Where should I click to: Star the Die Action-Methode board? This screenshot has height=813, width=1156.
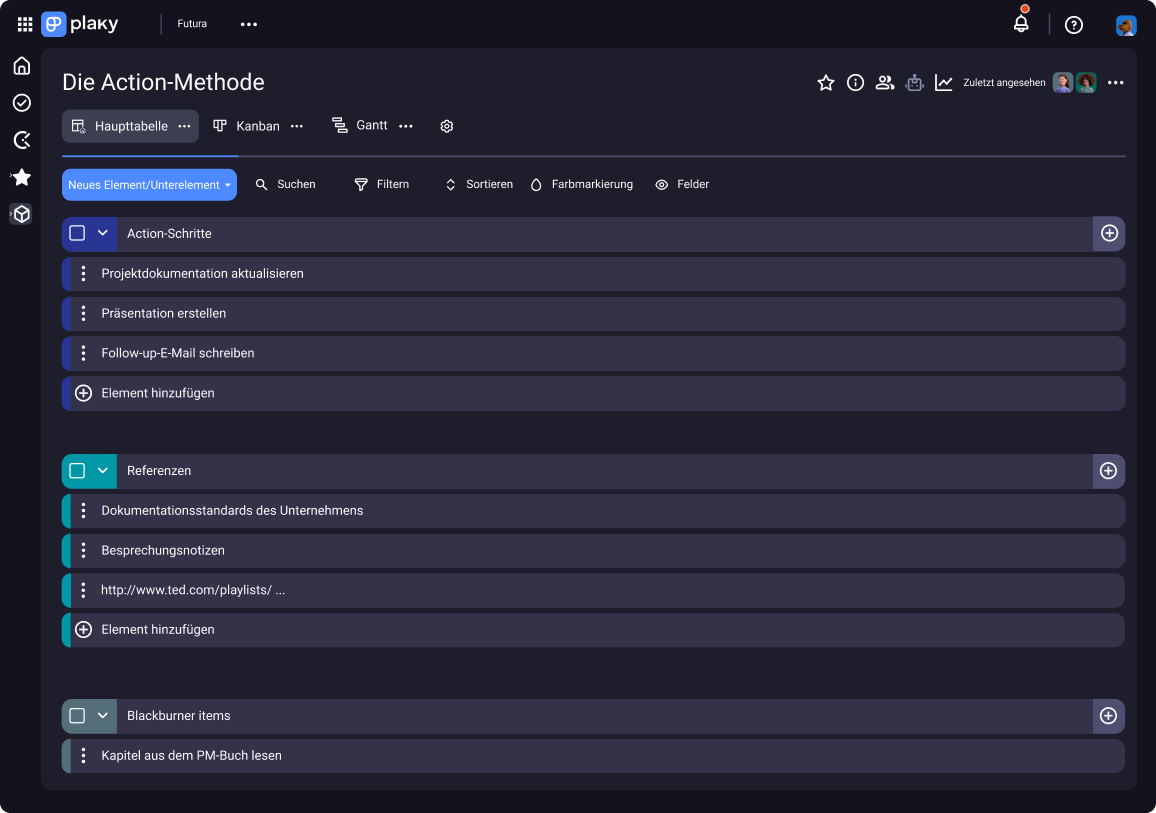click(826, 83)
